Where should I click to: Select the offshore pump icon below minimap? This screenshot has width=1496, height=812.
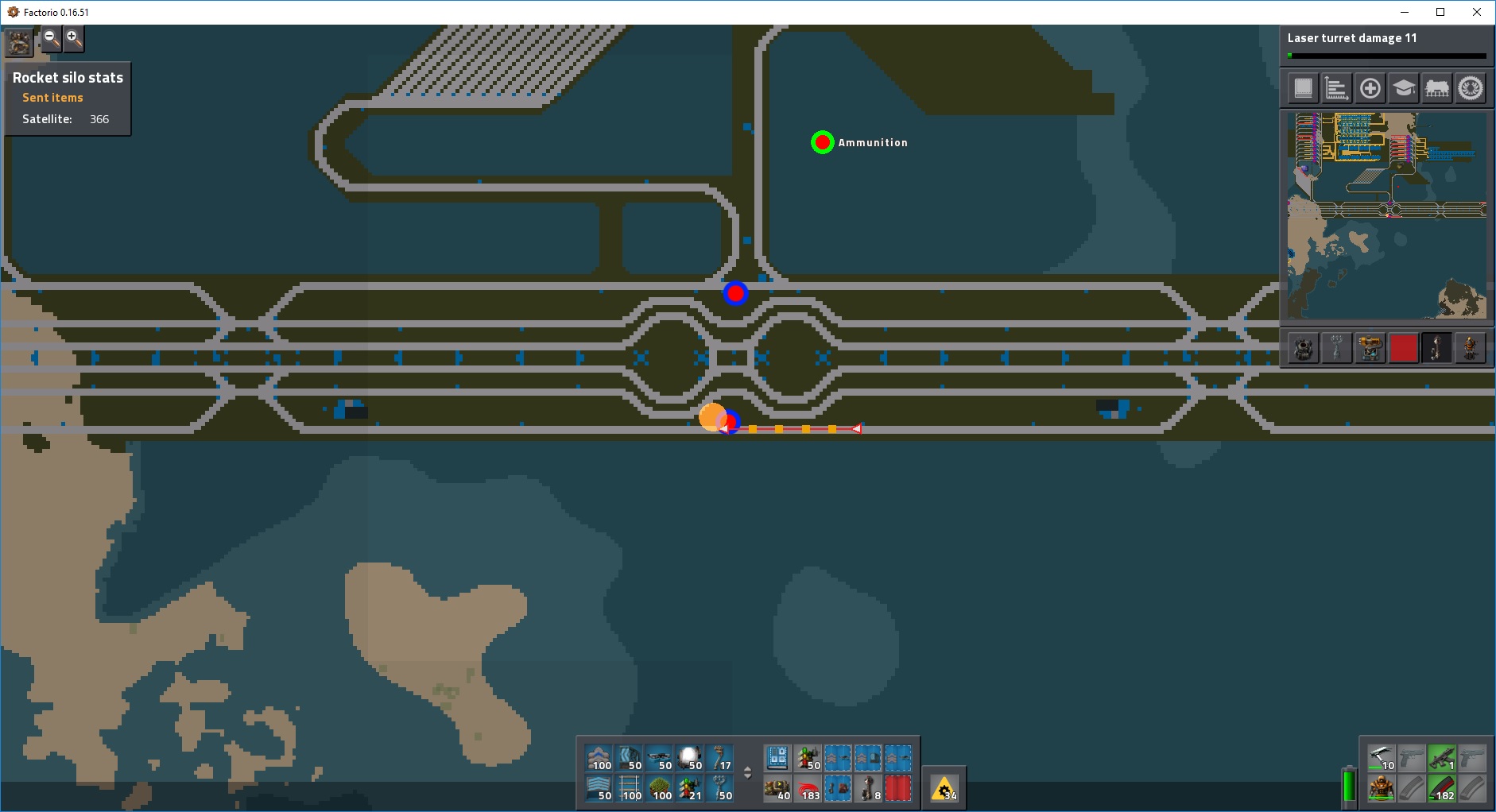1304,348
